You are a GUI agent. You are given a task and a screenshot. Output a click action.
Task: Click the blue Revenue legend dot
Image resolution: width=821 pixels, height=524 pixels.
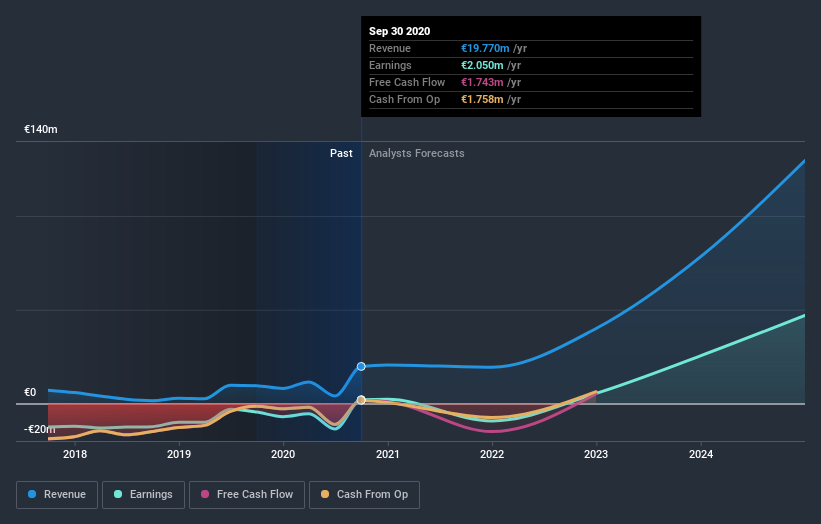32,494
